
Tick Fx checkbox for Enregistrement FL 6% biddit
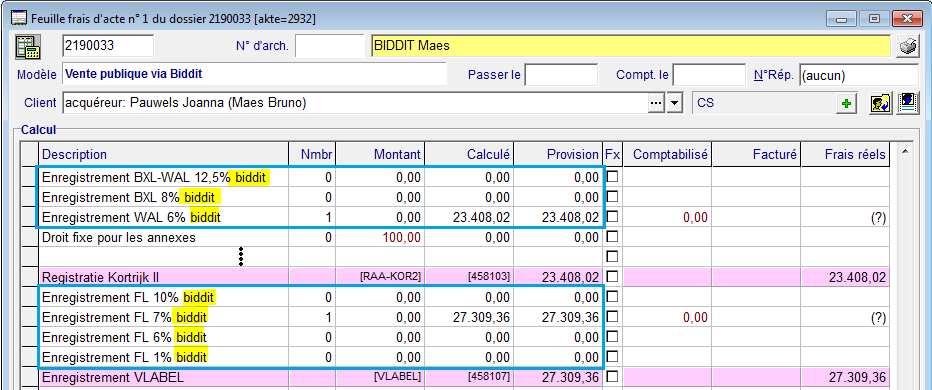pos(611,337)
